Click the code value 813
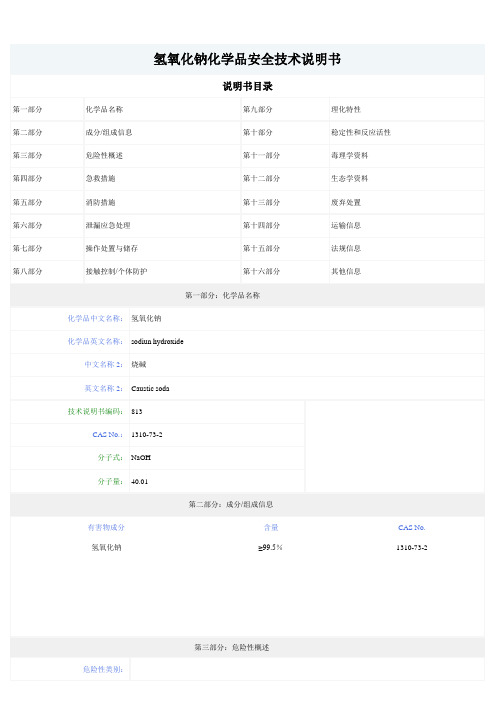Image resolution: width=496 pixels, height=702 pixels. 137,412
